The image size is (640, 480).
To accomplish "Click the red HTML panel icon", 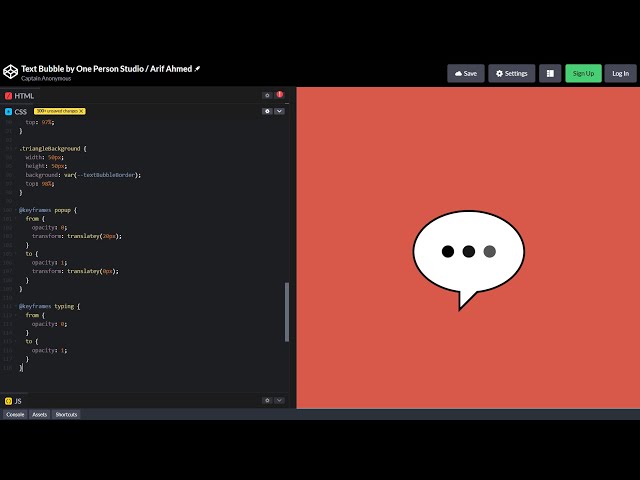I will click(9, 96).
